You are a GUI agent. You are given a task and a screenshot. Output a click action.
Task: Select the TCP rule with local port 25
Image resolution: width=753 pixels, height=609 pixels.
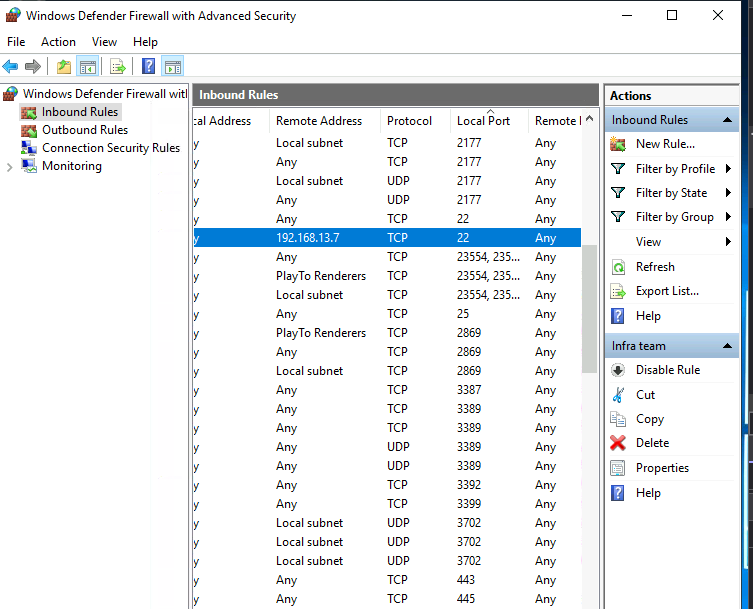click(387, 314)
